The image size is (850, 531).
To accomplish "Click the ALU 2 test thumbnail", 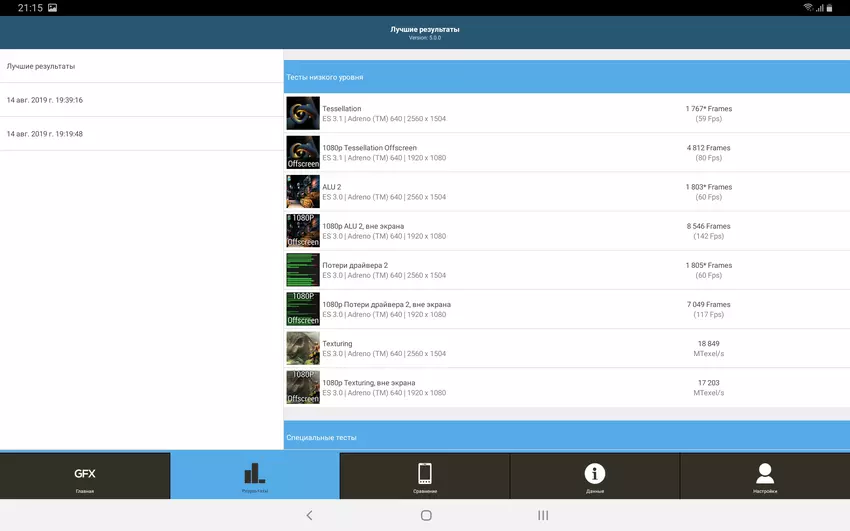I will (x=303, y=191).
